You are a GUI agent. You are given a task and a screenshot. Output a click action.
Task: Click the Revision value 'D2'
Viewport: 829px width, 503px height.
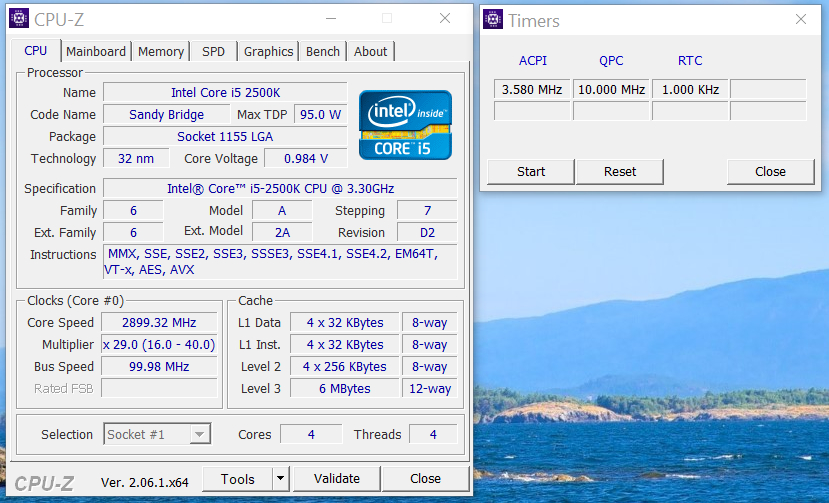pos(427,233)
